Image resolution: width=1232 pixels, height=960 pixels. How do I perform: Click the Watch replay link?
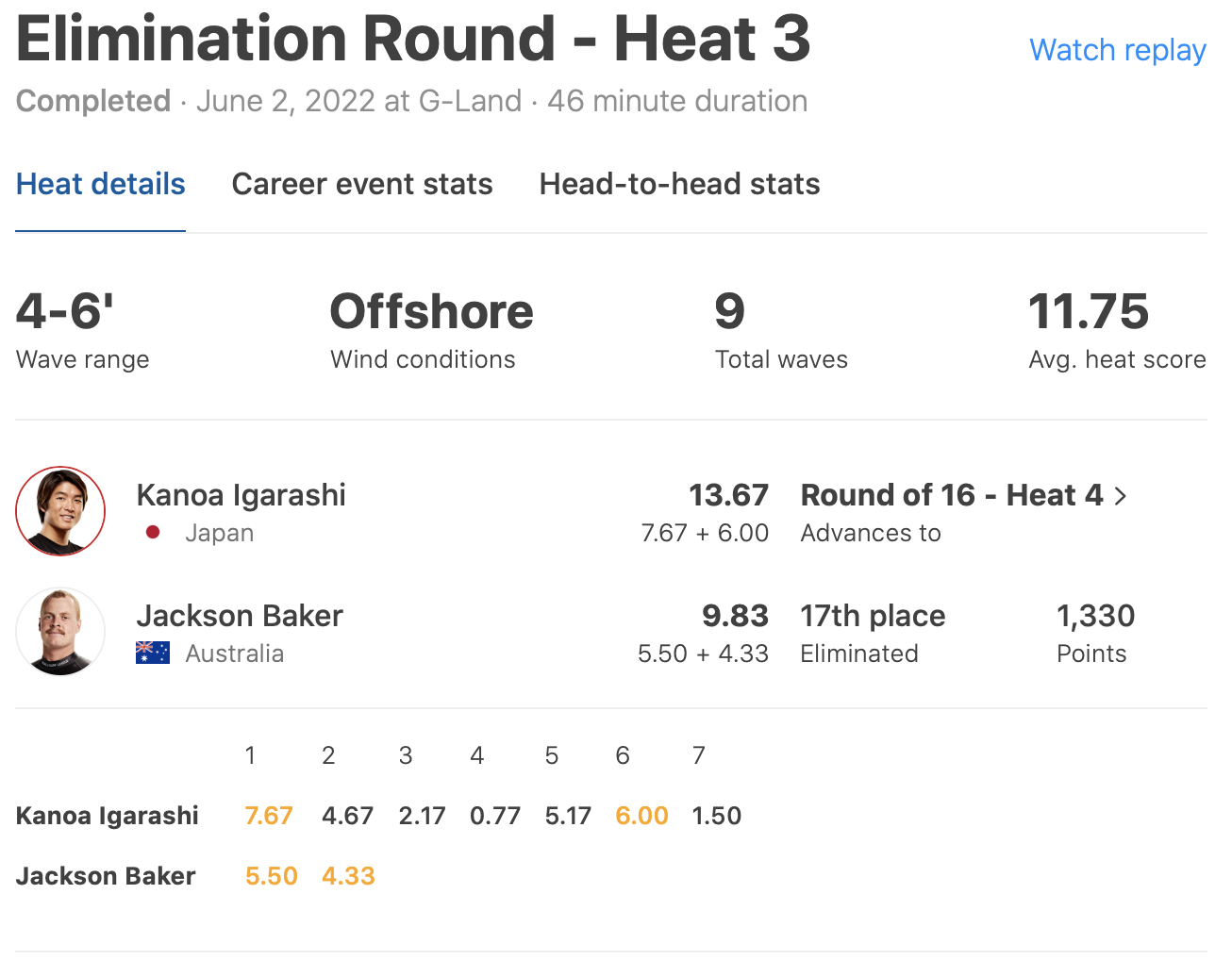pyautogui.click(x=1117, y=50)
